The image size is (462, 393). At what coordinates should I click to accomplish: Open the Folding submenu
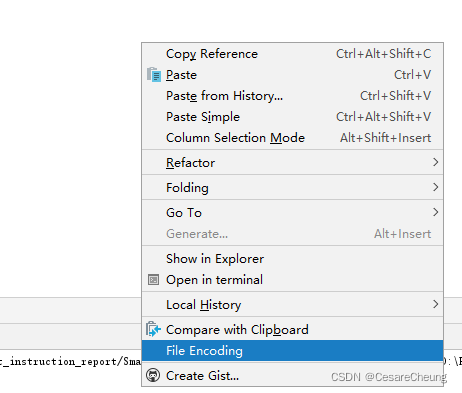[292, 188]
